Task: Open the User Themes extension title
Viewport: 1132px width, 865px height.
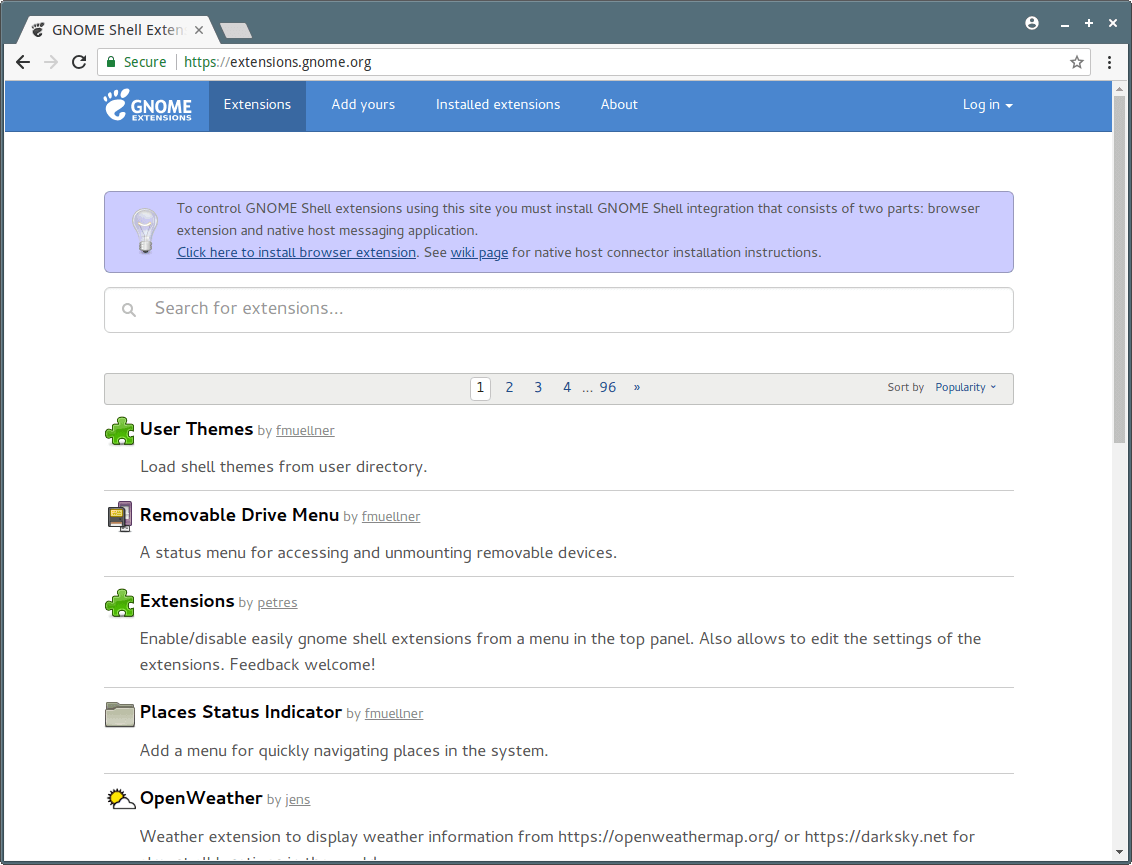Action: 196,430
